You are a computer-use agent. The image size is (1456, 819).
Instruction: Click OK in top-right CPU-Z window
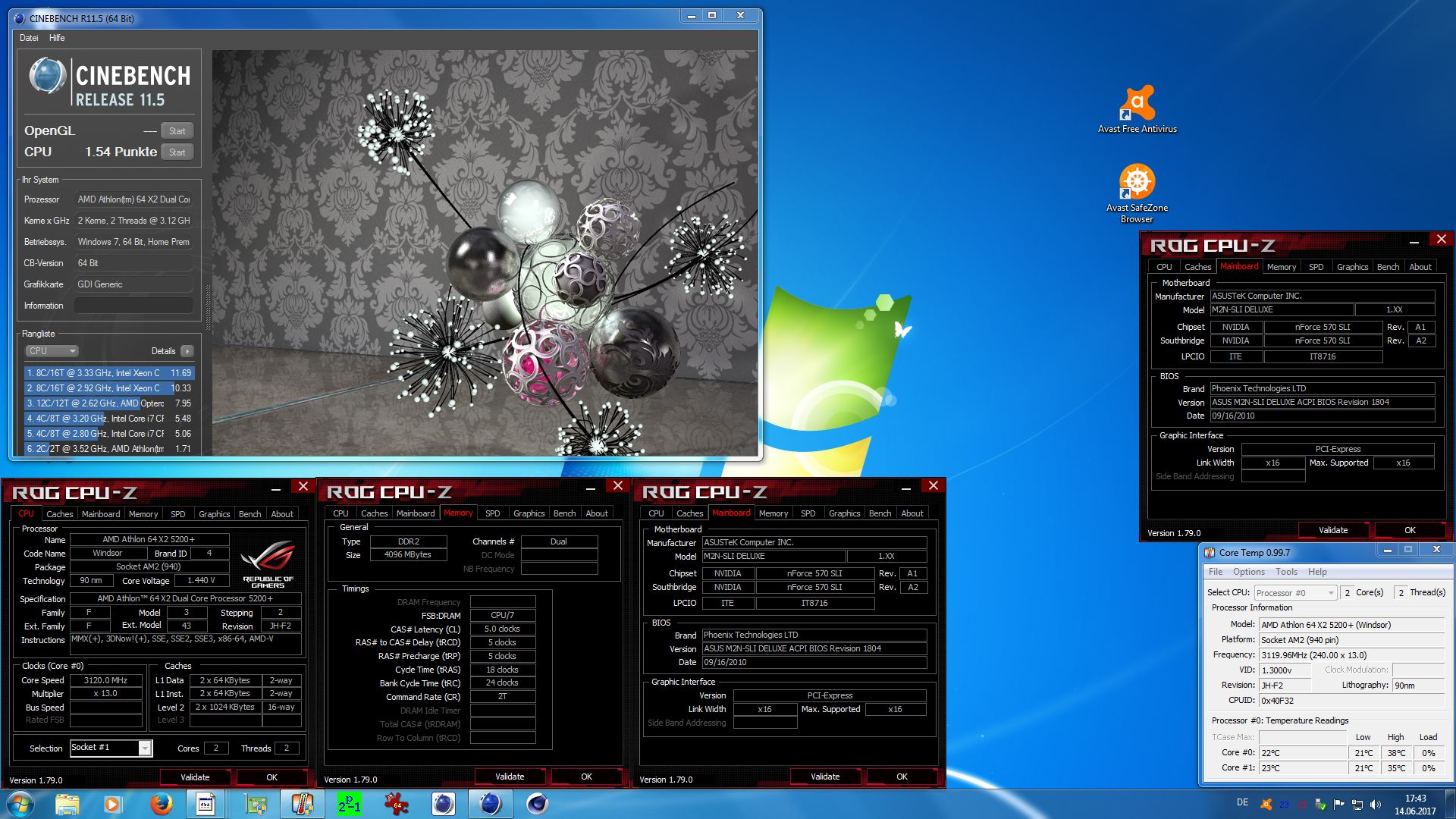pyautogui.click(x=1410, y=530)
